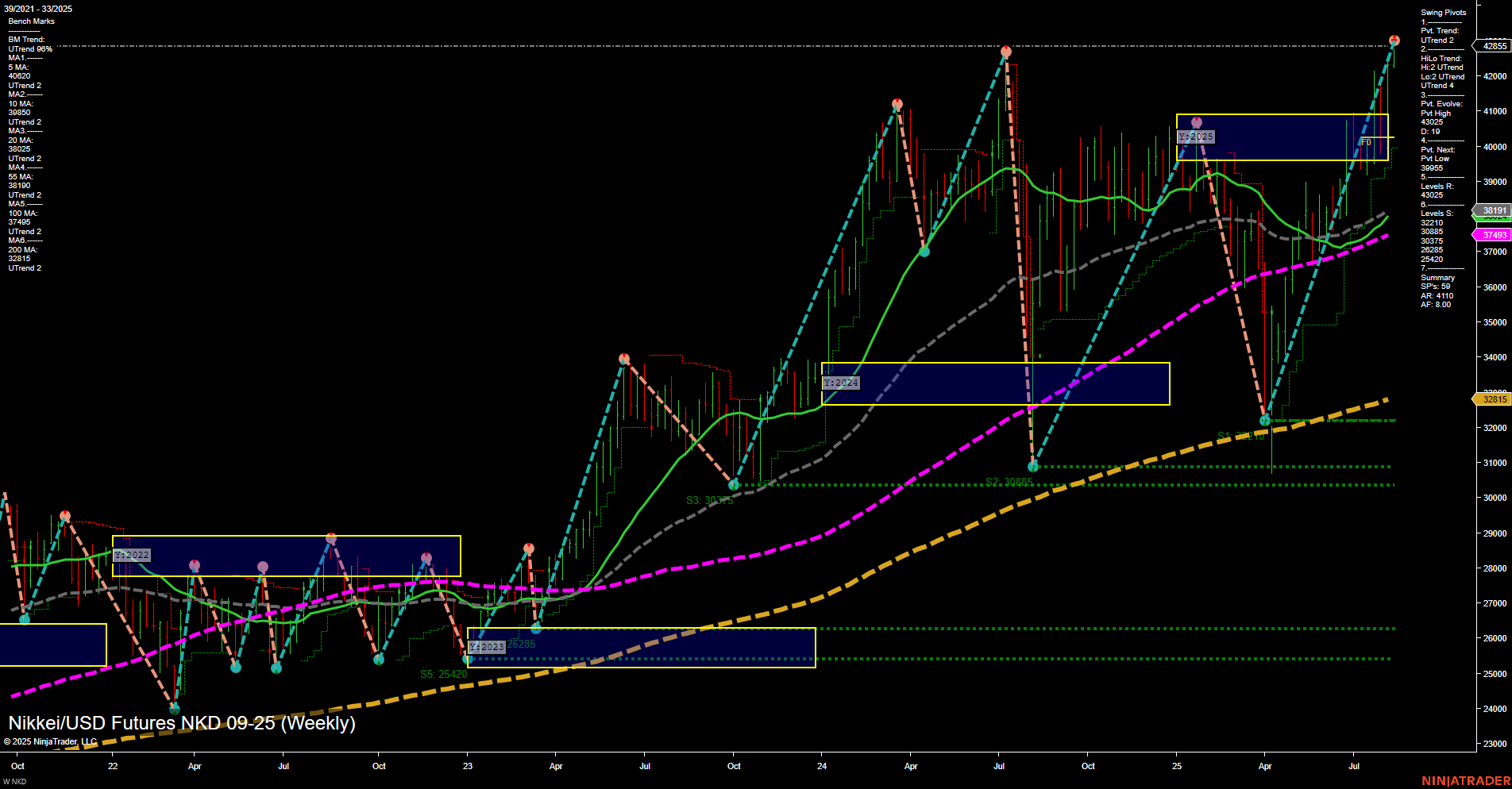Click the © 2025 NinjaTrader, LLC copyright text
This screenshot has width=1512, height=789.
pyautogui.click(x=49, y=739)
